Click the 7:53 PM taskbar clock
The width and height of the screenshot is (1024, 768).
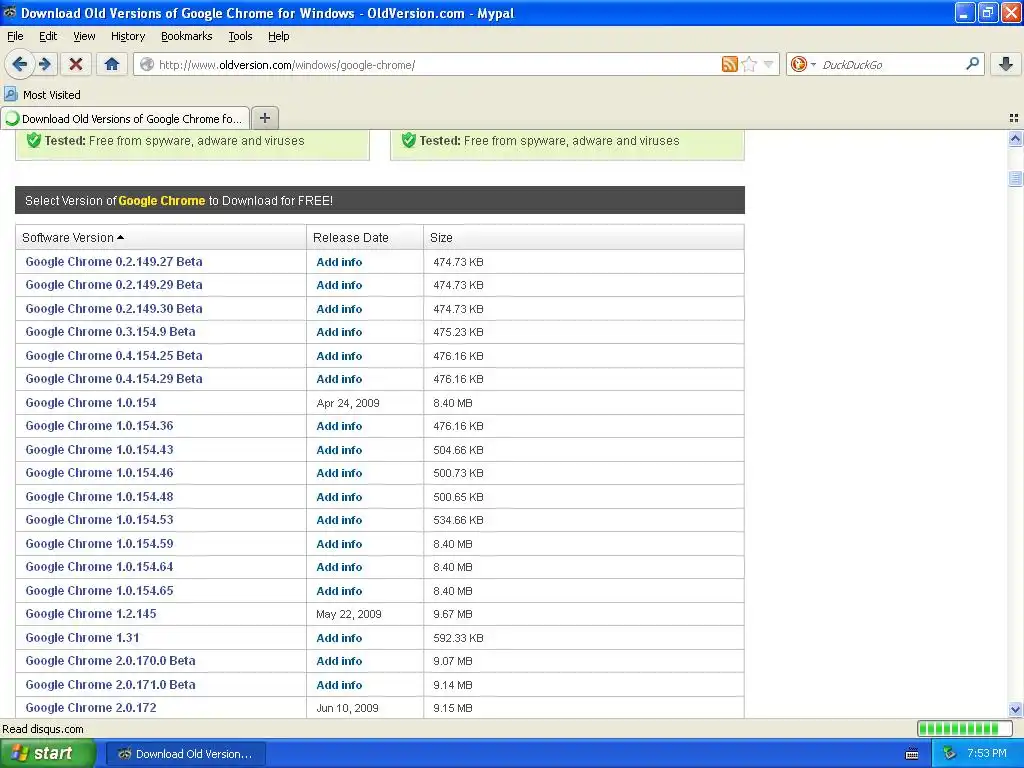[987, 754]
